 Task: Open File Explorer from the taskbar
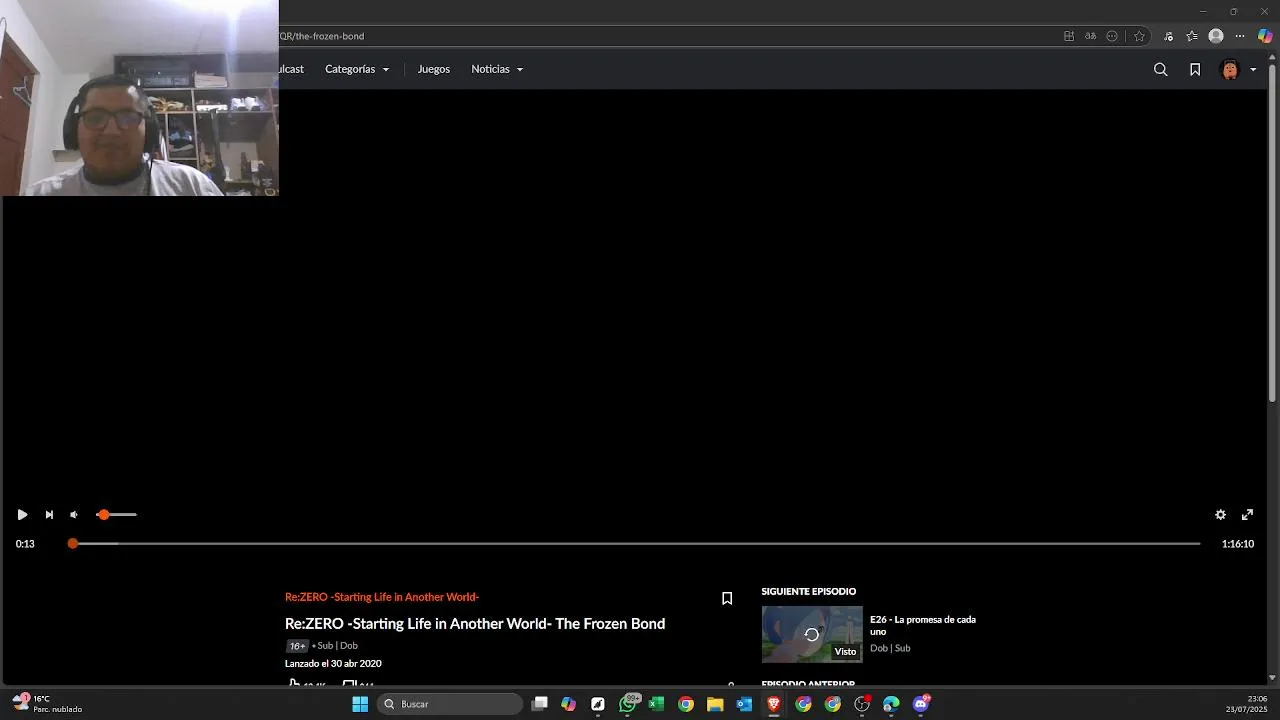pos(715,704)
